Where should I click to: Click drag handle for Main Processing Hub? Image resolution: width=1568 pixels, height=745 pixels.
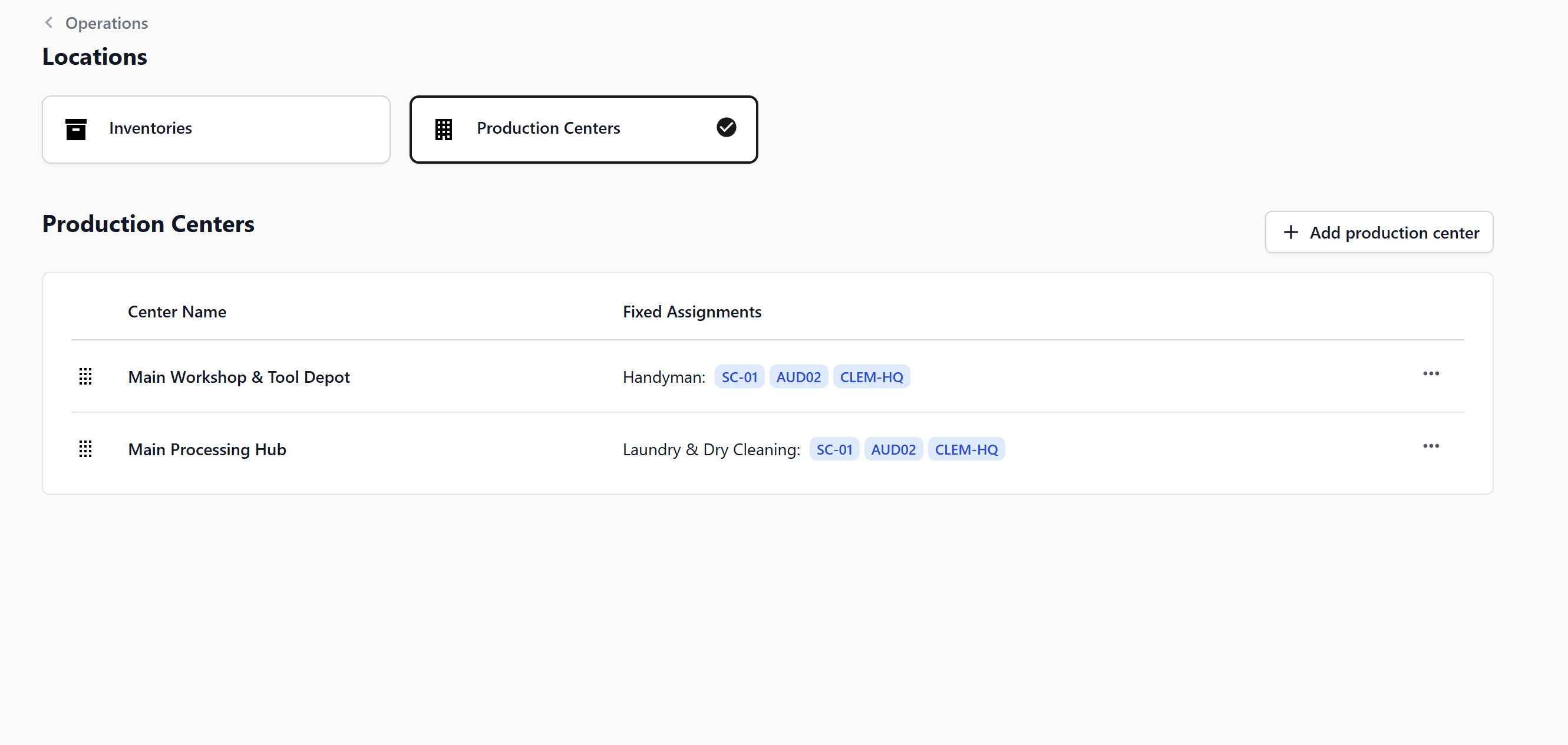click(85, 449)
